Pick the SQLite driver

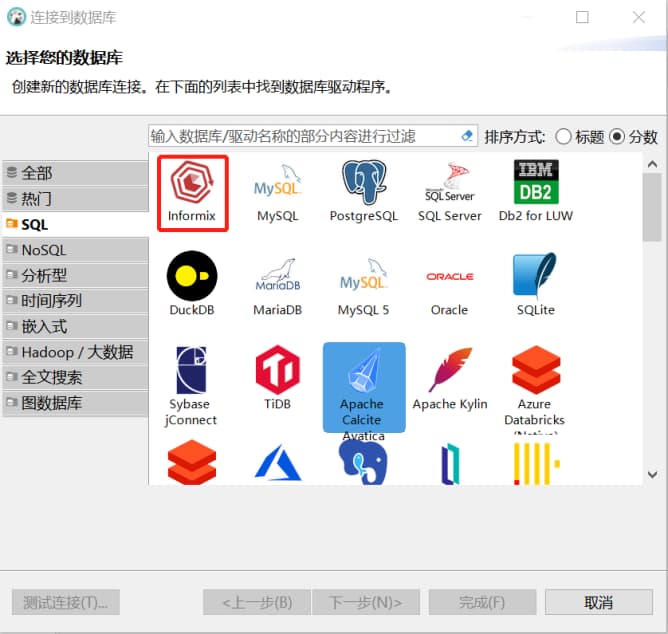(x=536, y=284)
